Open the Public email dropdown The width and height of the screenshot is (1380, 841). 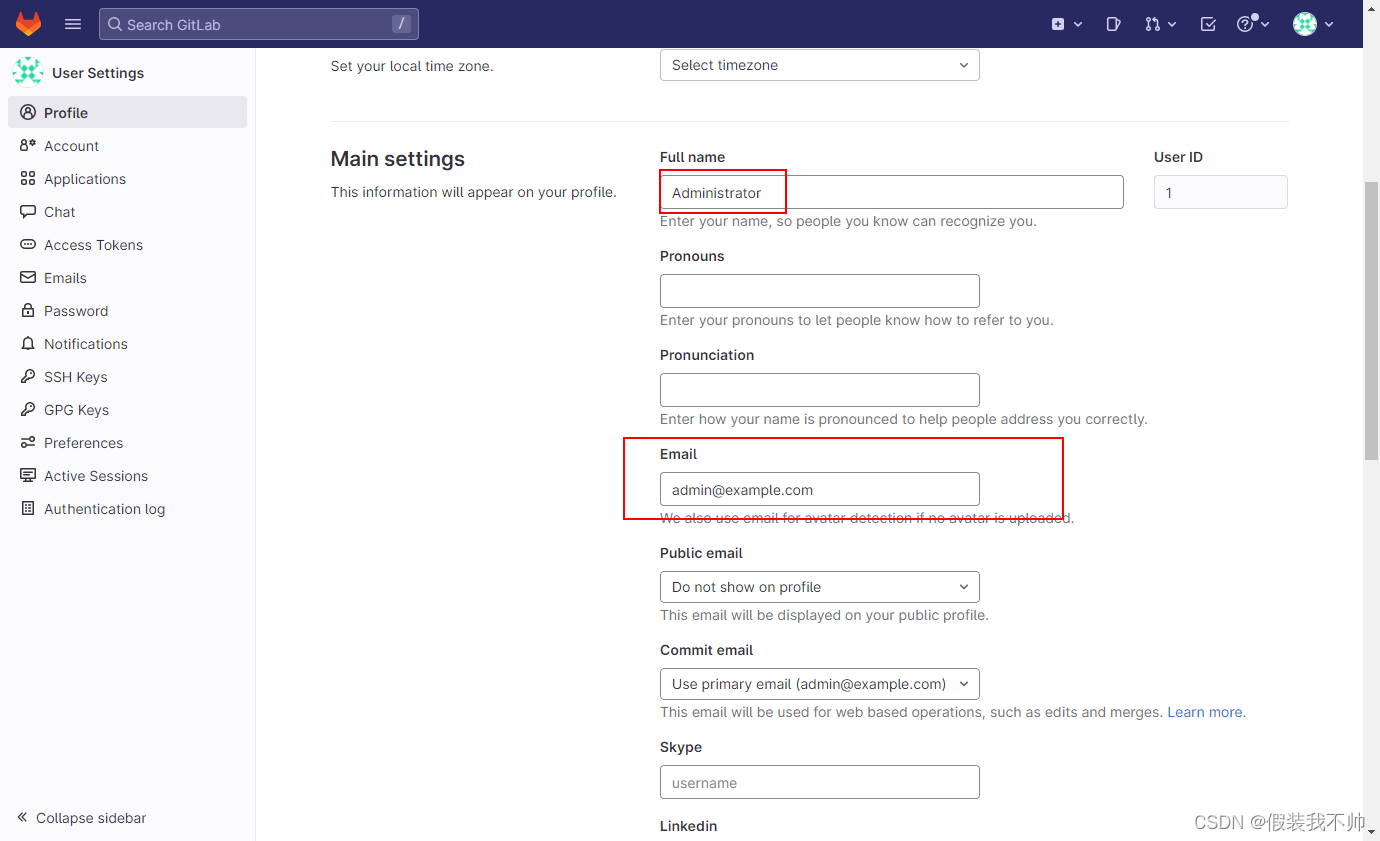[819, 587]
